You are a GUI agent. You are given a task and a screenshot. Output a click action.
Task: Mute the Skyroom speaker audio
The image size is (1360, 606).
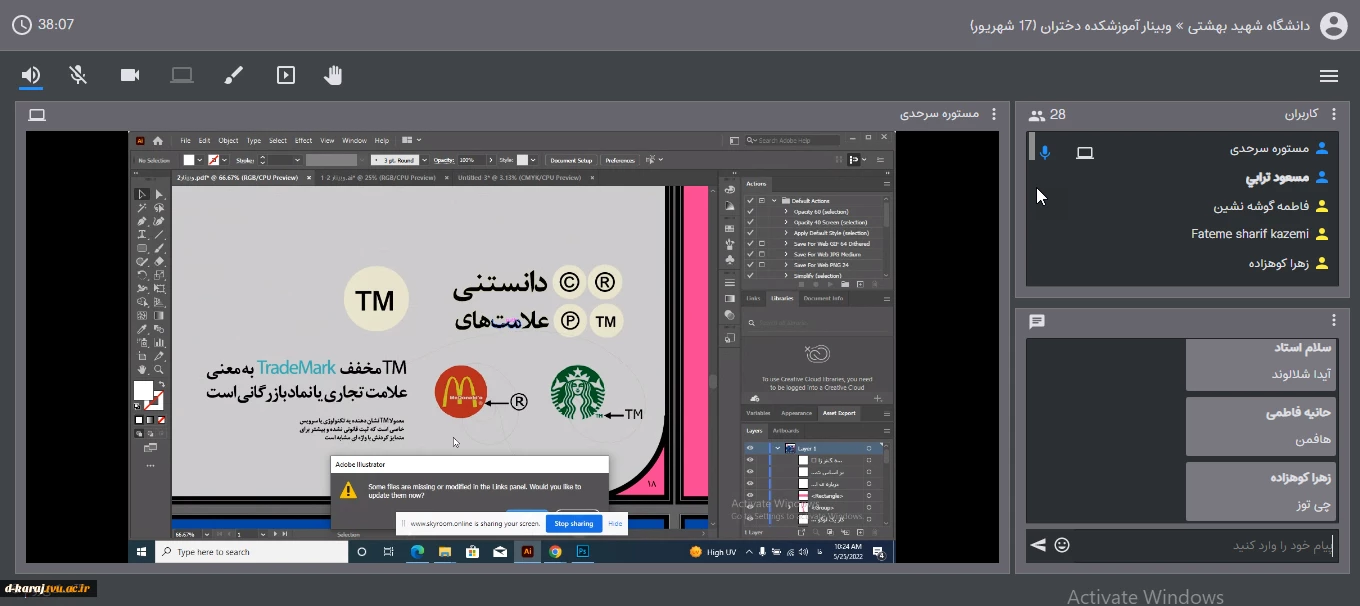(31, 75)
